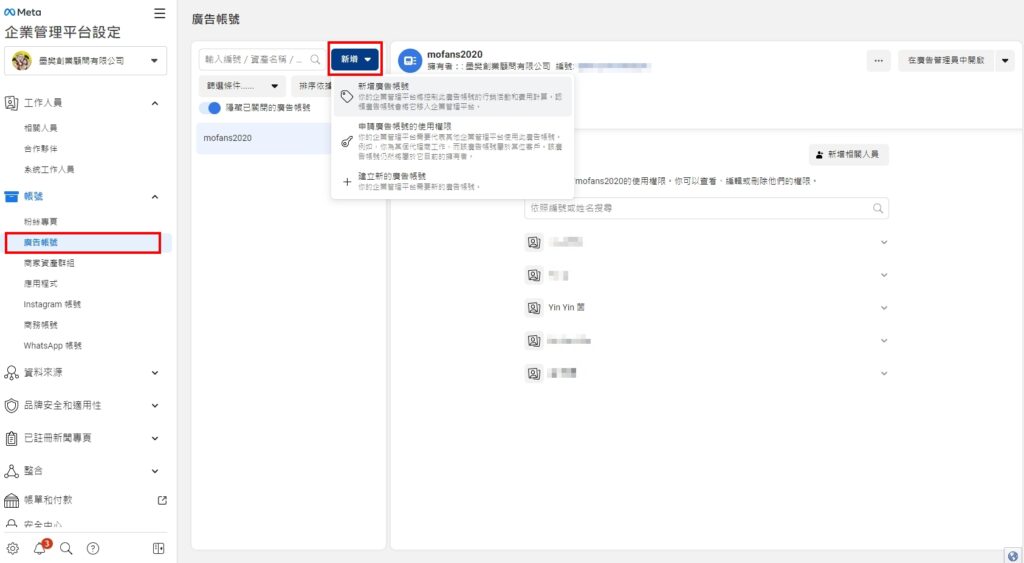Open 應用程式 in the sidebar
The image size is (1024, 563).
(x=40, y=284)
